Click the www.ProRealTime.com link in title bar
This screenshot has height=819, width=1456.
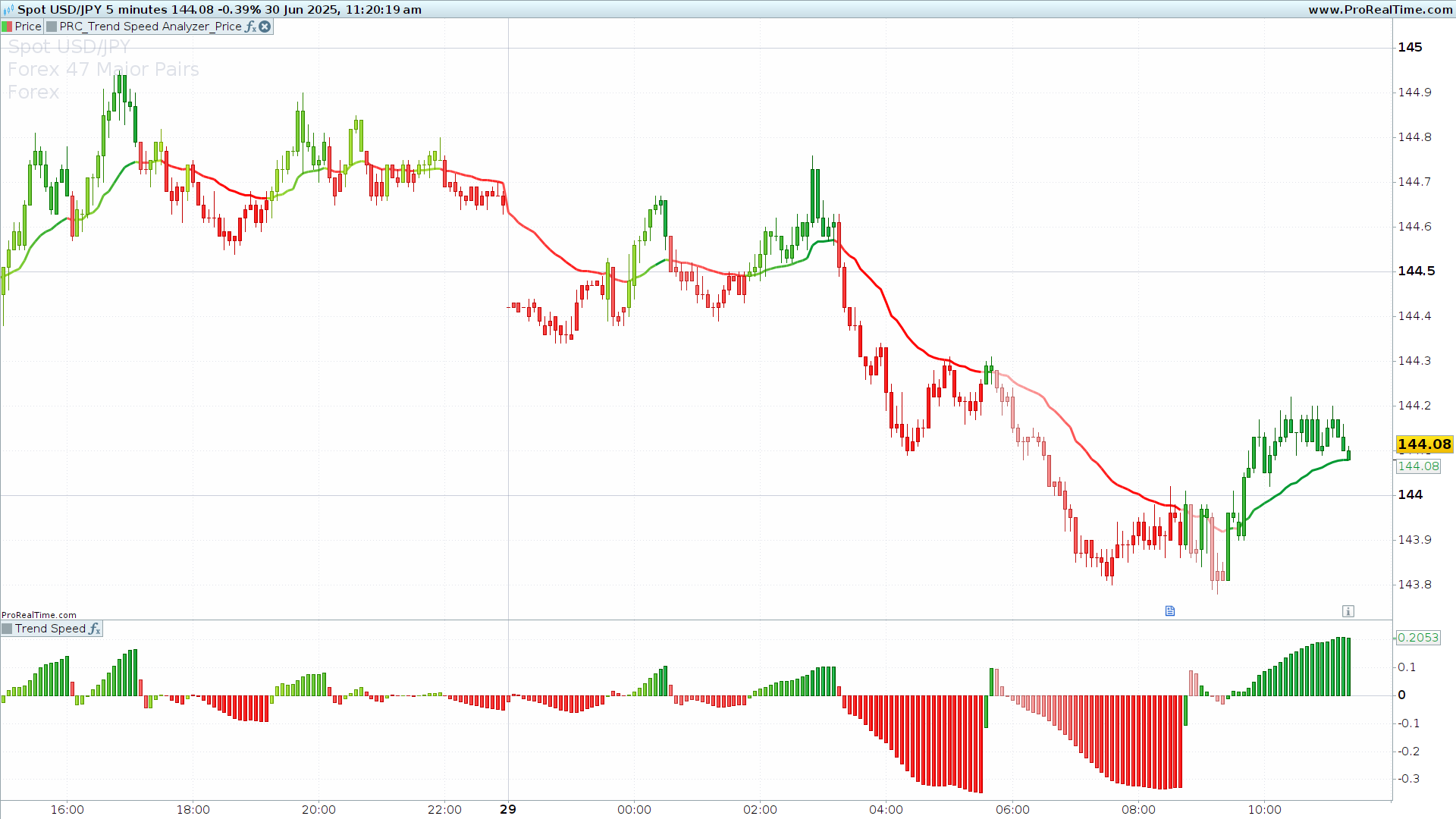click(x=1380, y=10)
